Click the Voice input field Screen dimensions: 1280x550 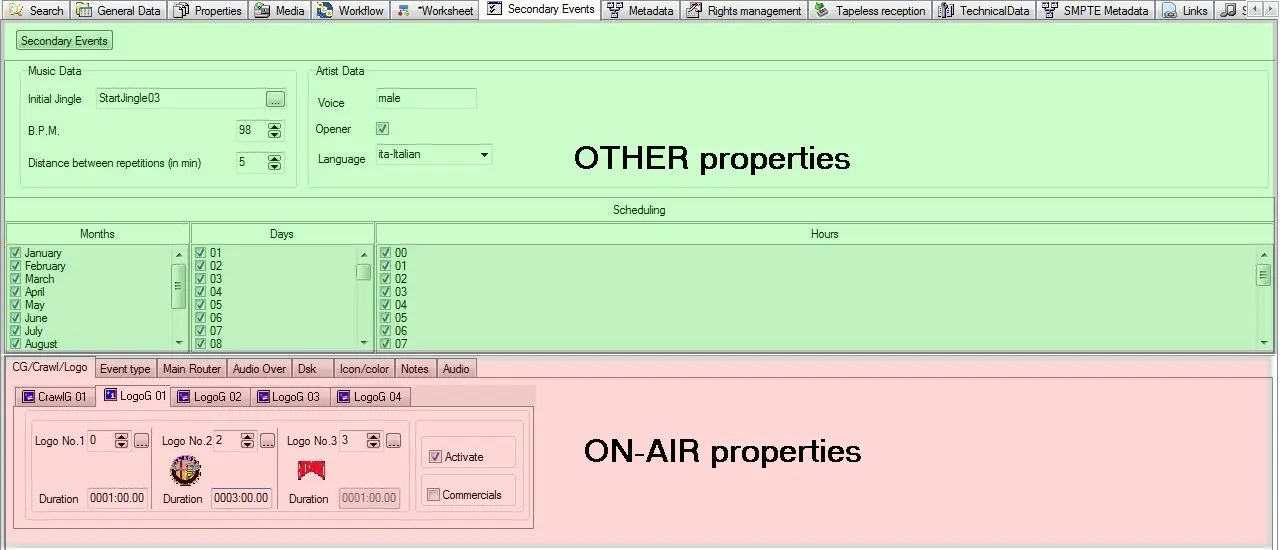coord(426,99)
